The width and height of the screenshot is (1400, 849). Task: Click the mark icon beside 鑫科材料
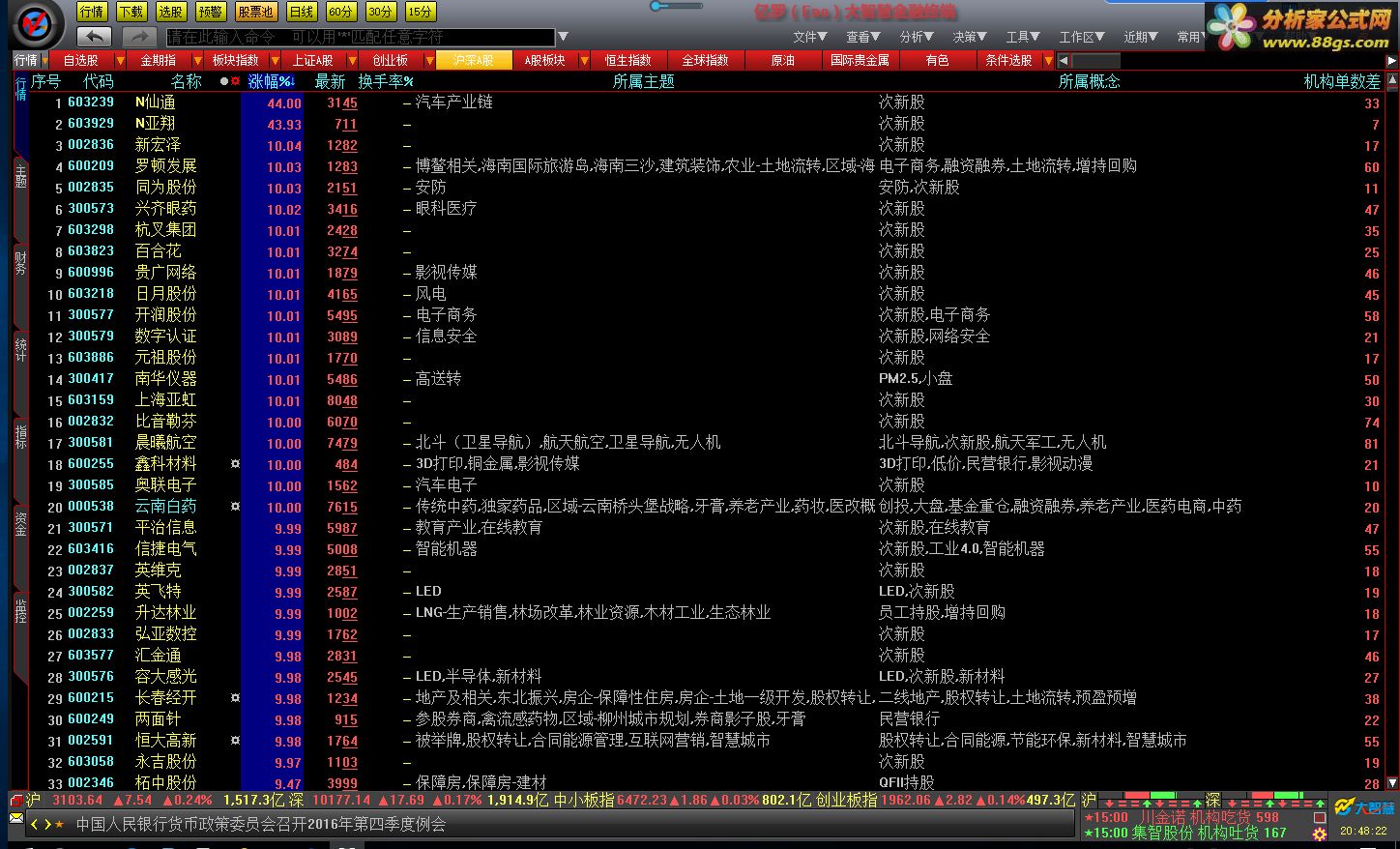pyautogui.click(x=235, y=464)
